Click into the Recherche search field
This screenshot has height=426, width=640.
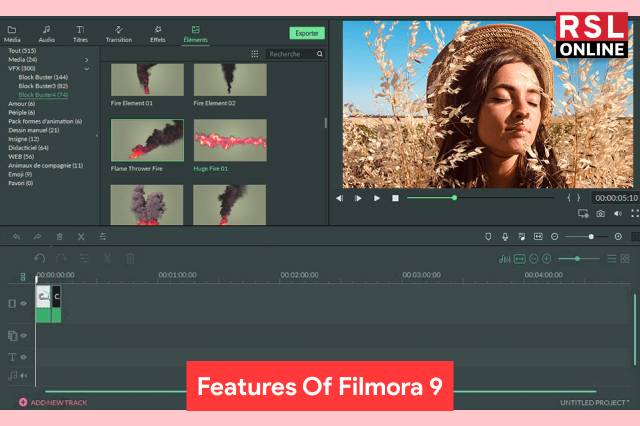(x=291, y=54)
